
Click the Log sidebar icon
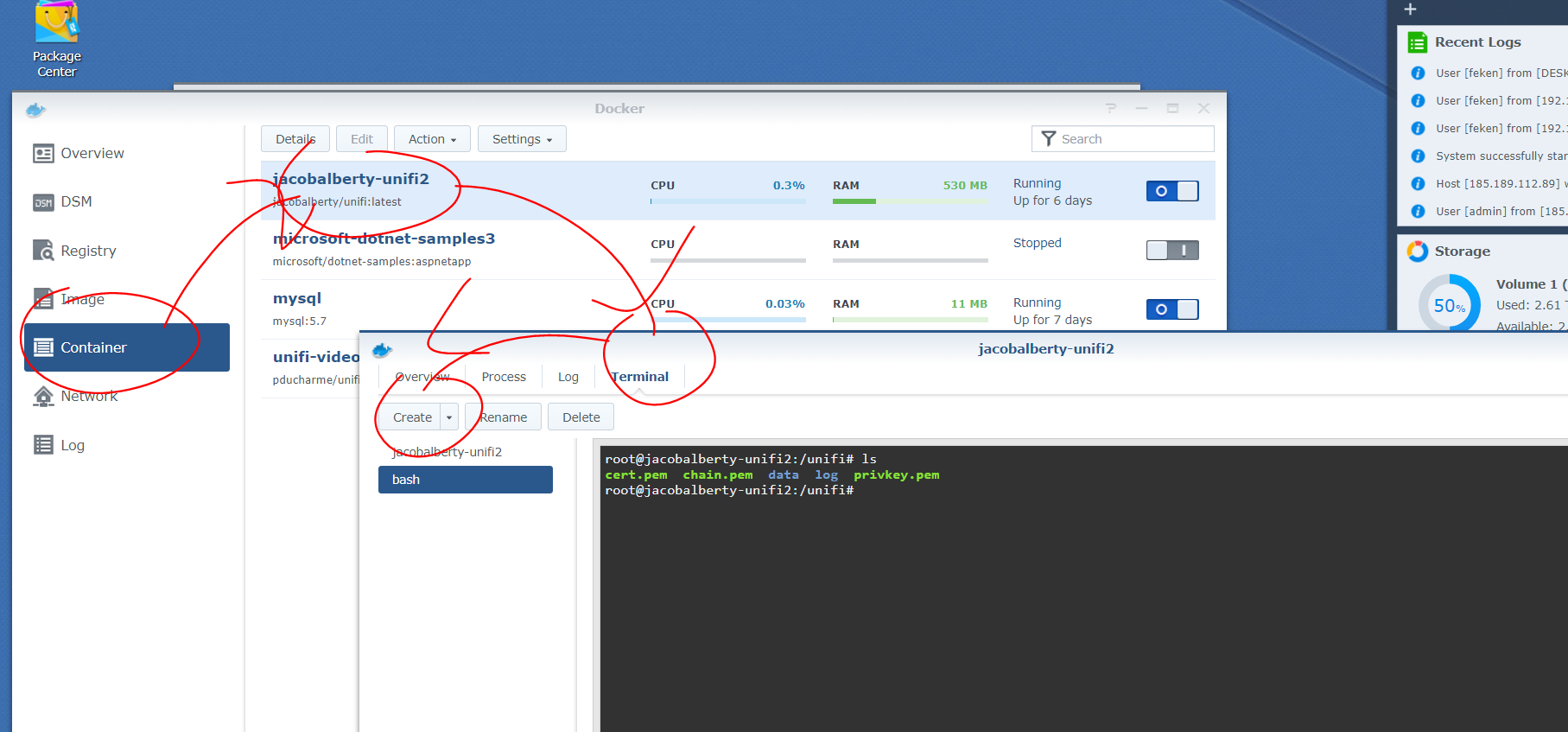[x=43, y=445]
